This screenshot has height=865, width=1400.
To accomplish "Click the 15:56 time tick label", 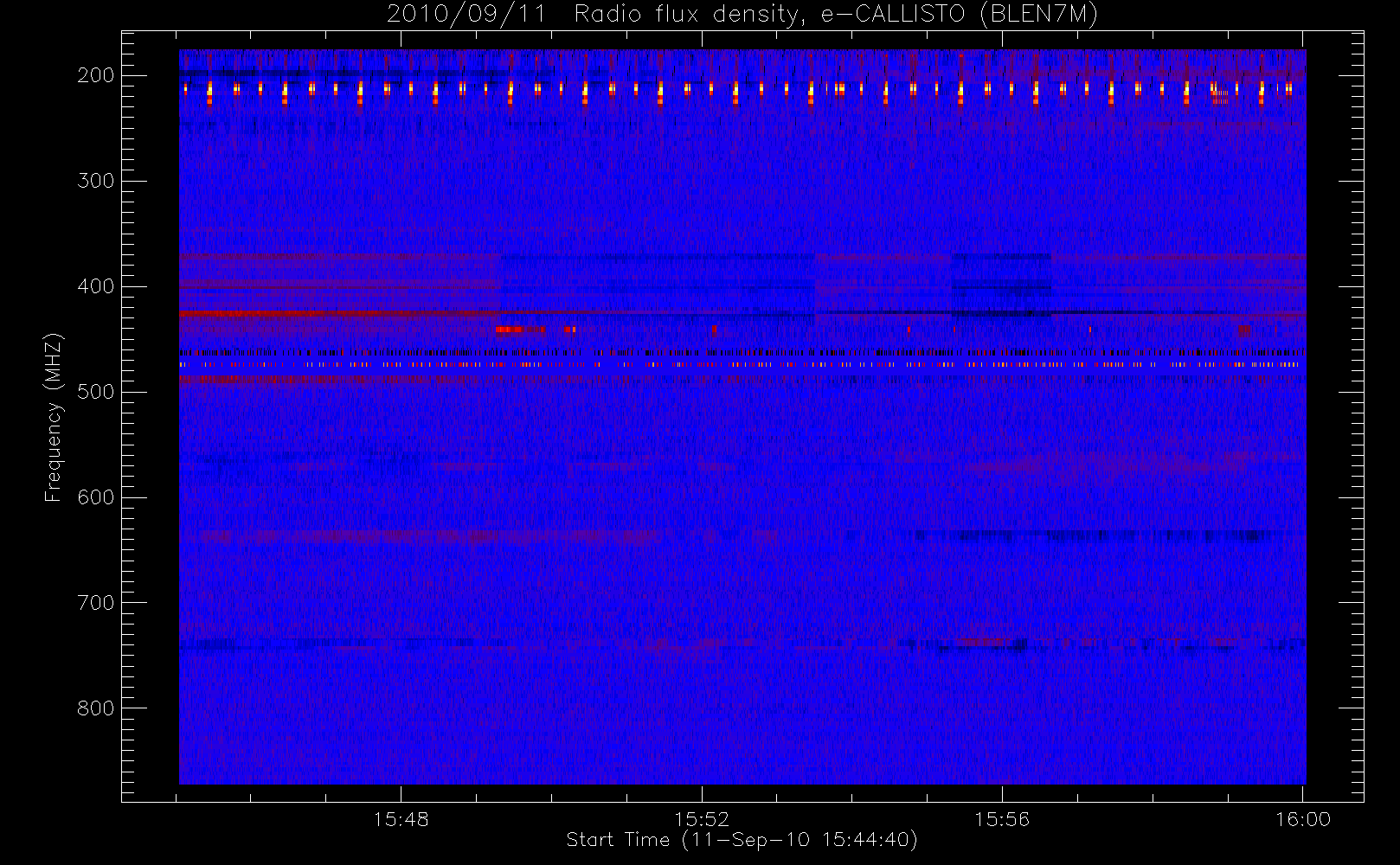I will [1002, 819].
